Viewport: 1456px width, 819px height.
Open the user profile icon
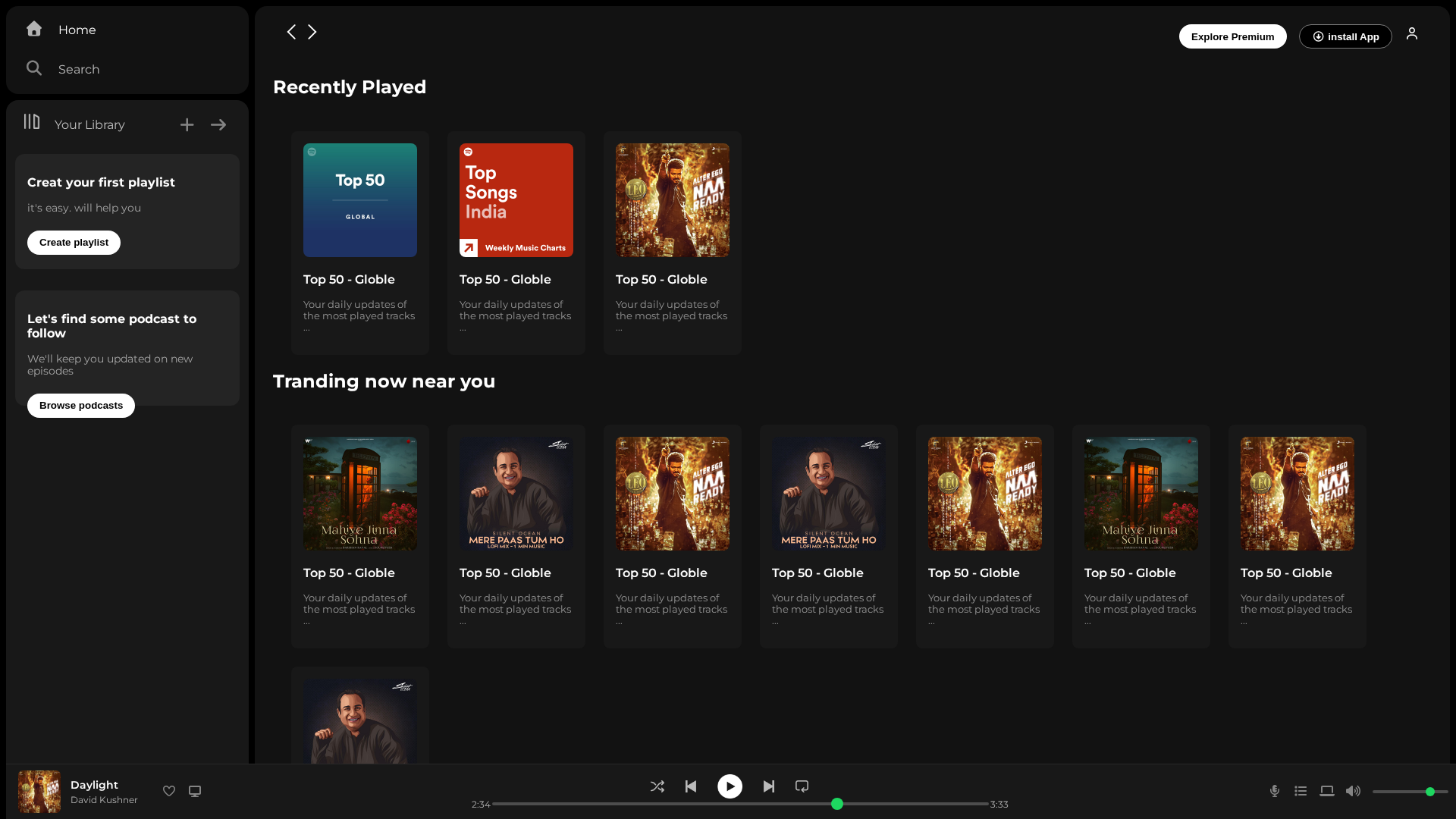(1412, 33)
